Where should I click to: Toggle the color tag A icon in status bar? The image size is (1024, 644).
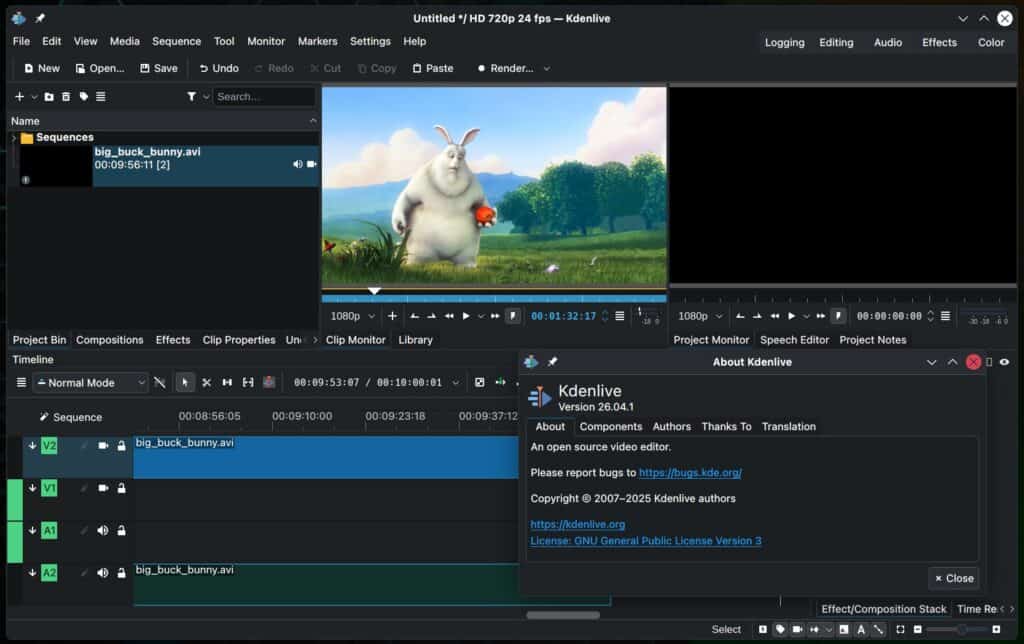[861, 630]
